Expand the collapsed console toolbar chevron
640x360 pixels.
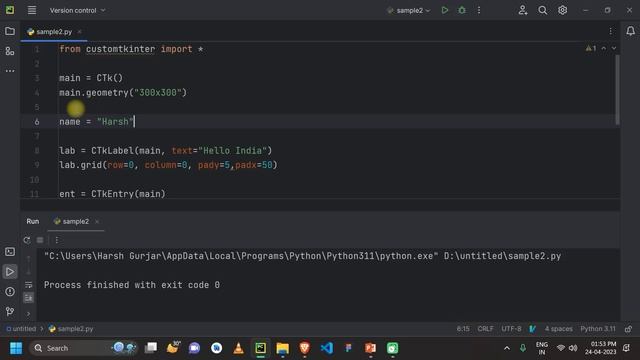tap(28, 314)
